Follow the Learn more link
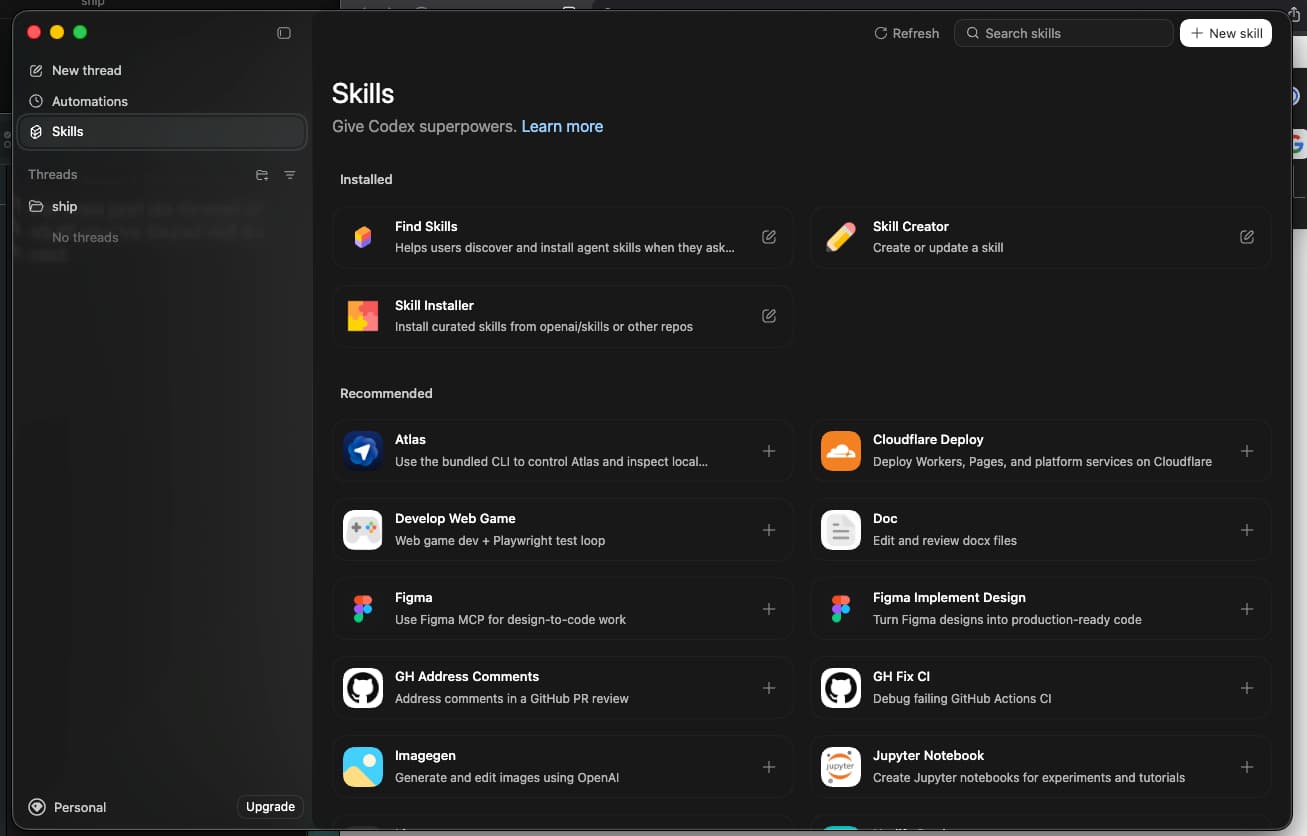 click(x=562, y=127)
